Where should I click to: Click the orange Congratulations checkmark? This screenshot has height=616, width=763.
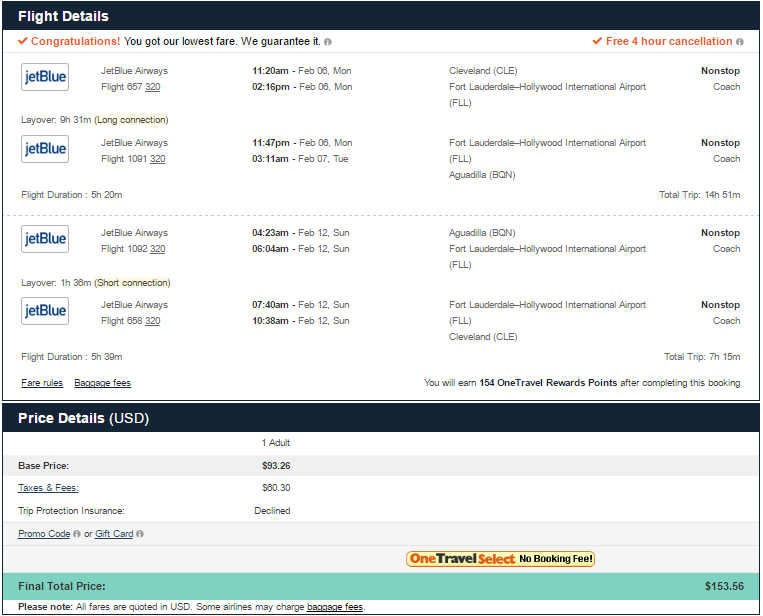(22, 41)
